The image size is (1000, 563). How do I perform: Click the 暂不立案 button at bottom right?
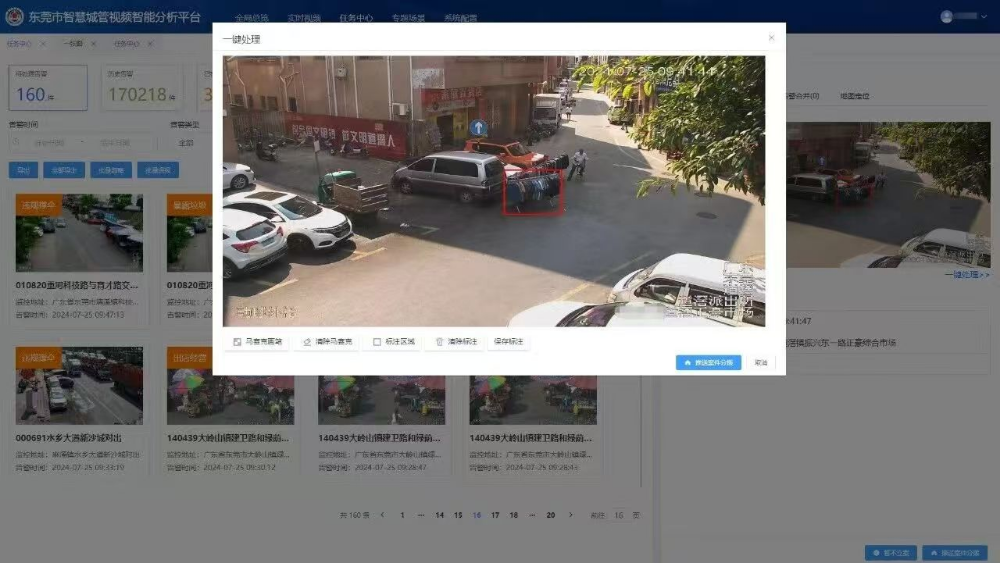pos(891,553)
